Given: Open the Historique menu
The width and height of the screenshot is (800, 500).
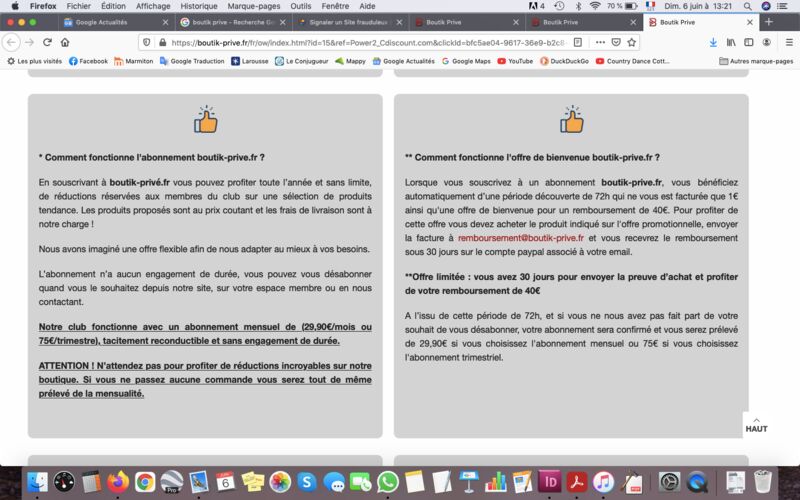Looking at the screenshot, I should 198,6.
